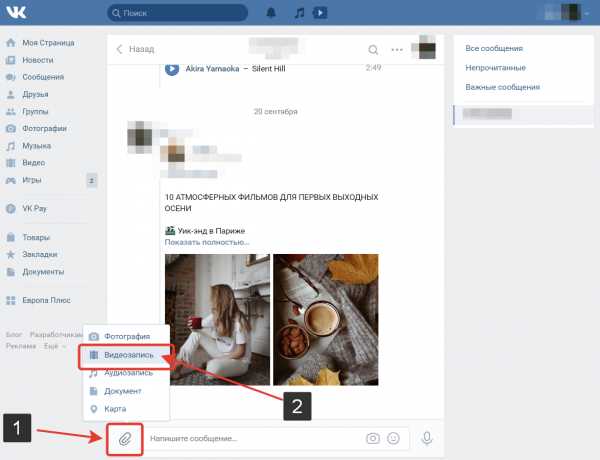Select Видеозапись in attachment menu

(127, 355)
